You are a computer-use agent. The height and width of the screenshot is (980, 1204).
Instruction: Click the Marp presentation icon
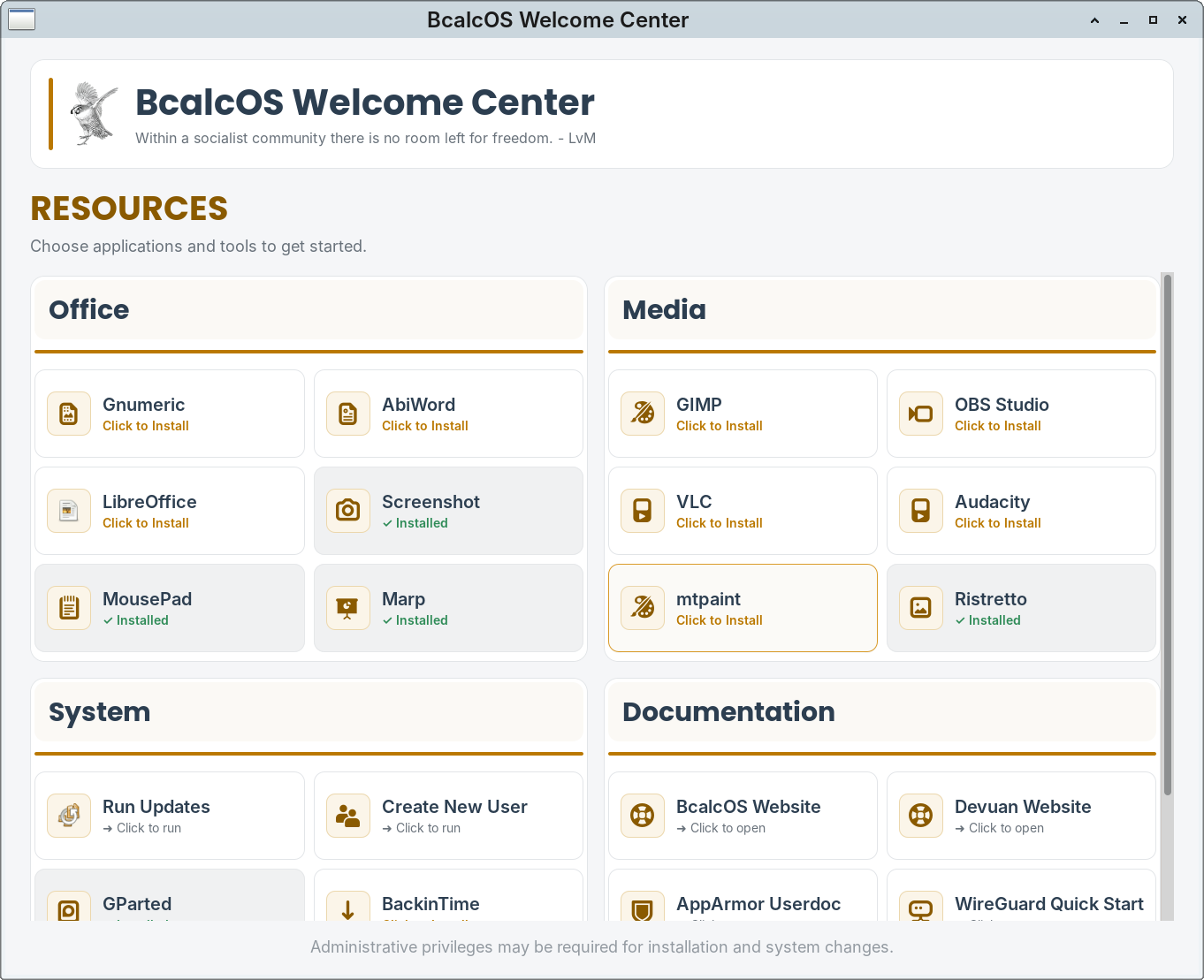pyautogui.click(x=348, y=608)
